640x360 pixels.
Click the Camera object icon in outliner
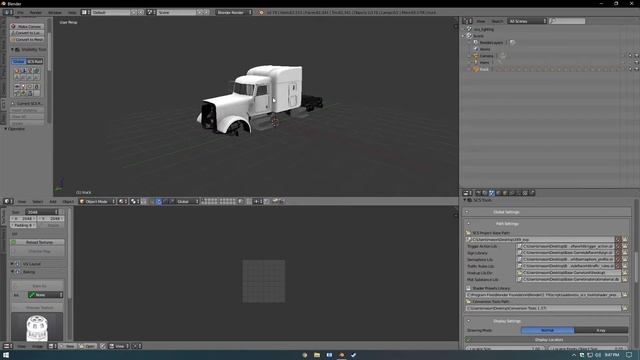point(476,56)
